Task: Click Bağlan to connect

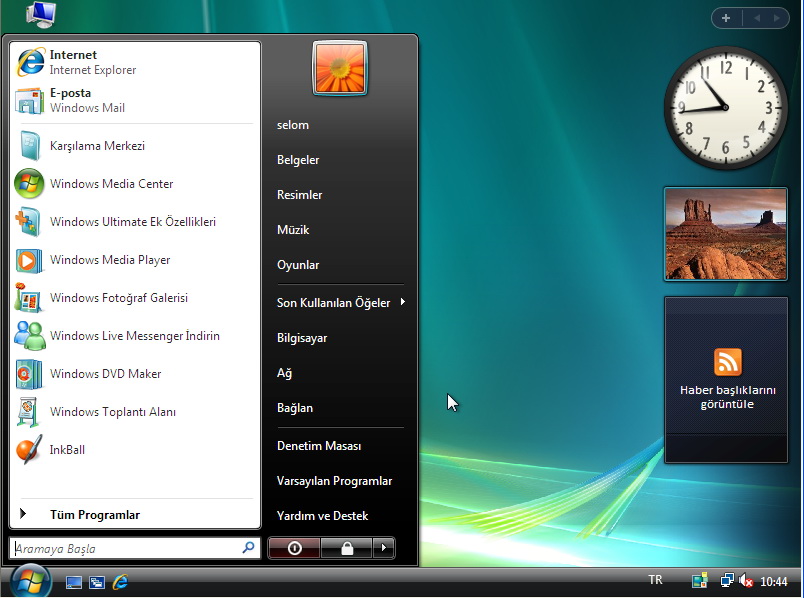Action: 295,408
